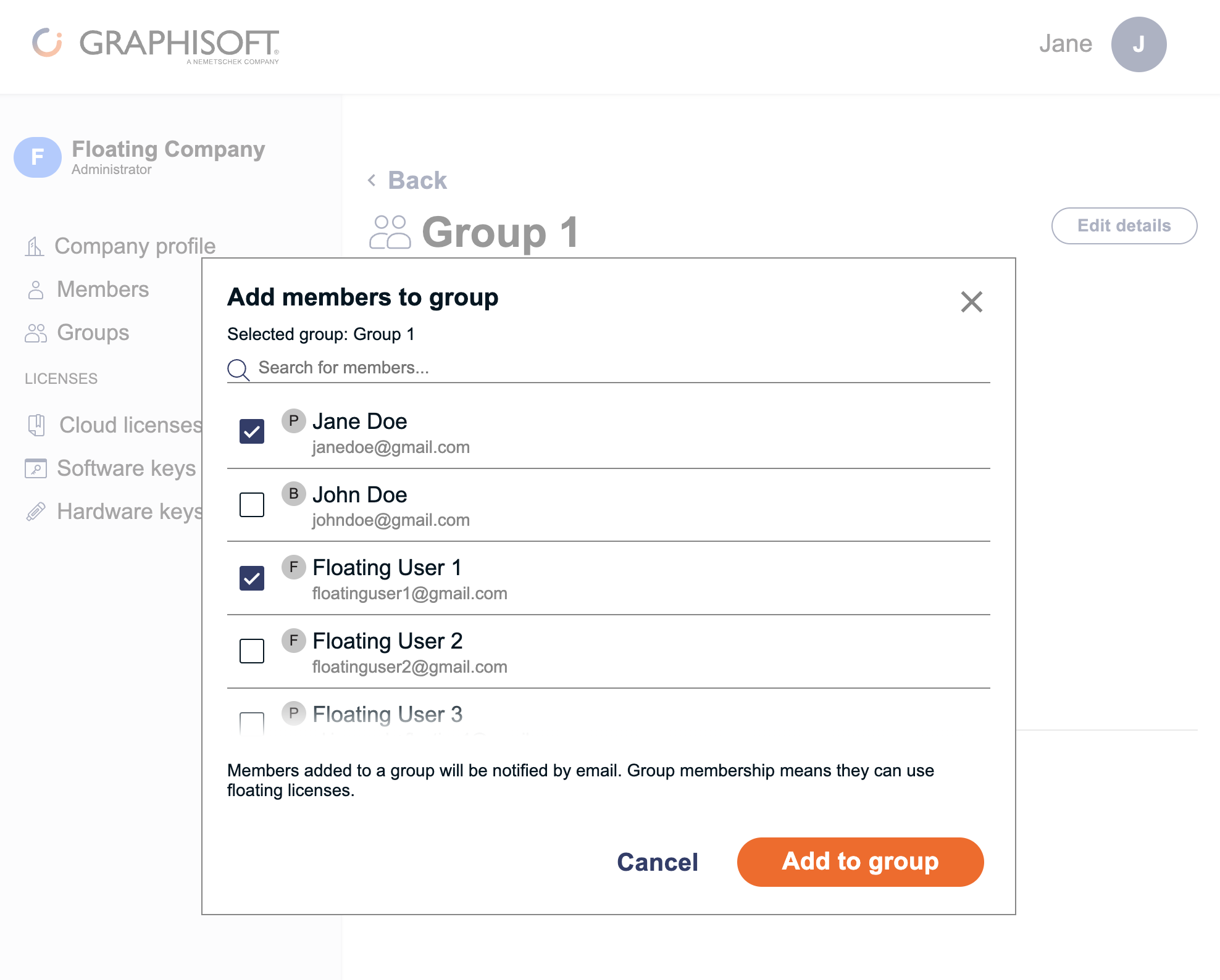Check John Doe's checkbox
The width and height of the screenshot is (1220, 980).
click(x=251, y=505)
